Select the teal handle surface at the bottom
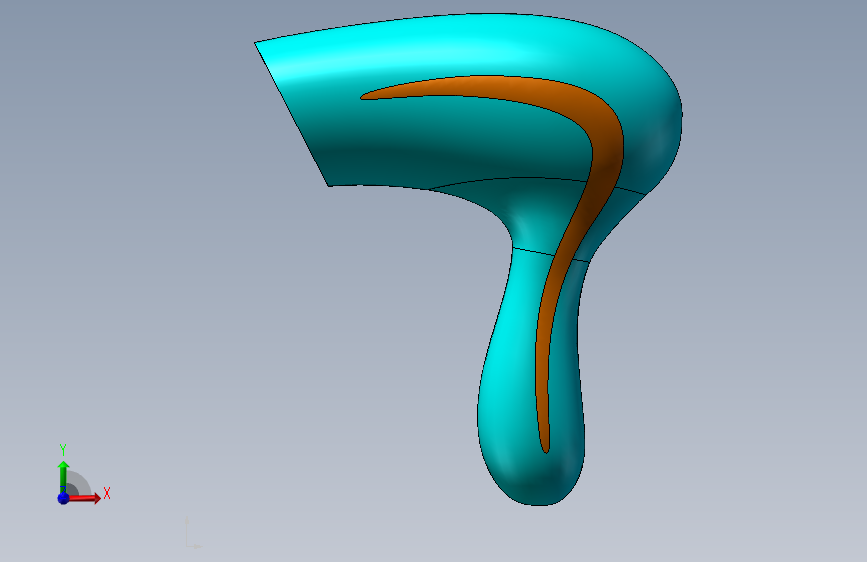The image size is (867, 562). point(511,376)
